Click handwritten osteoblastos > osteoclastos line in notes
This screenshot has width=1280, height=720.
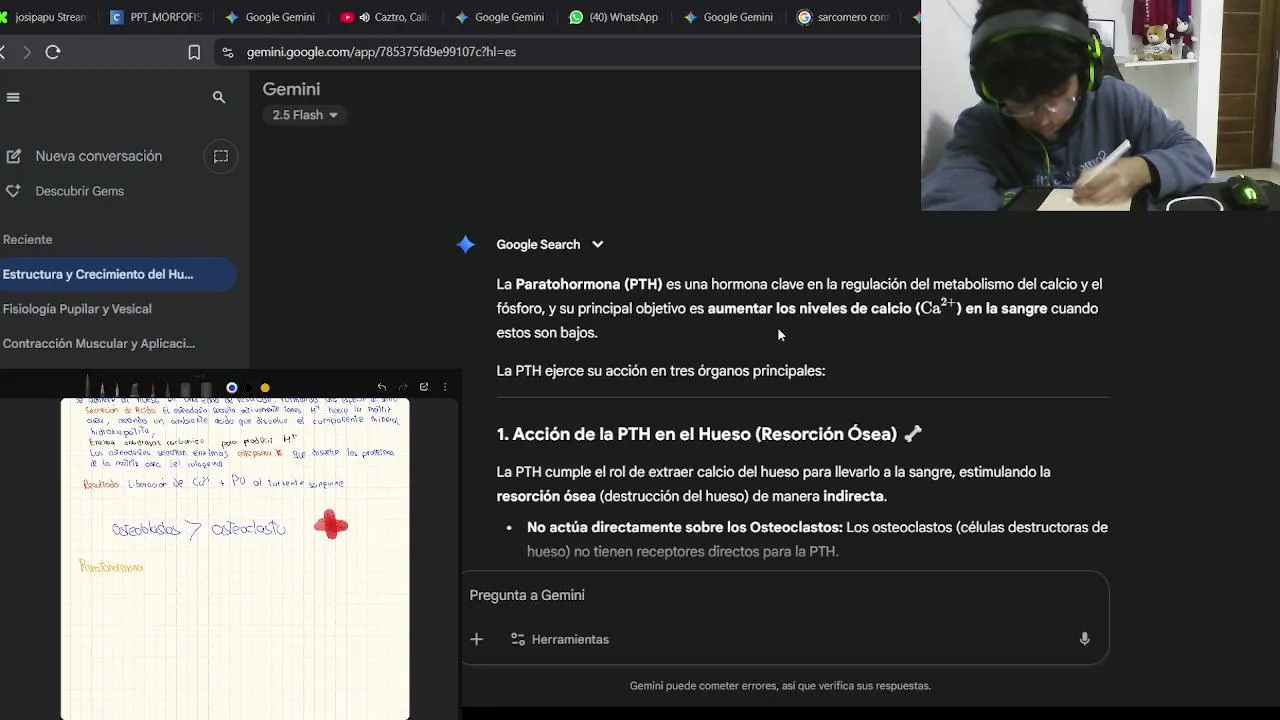click(x=199, y=529)
